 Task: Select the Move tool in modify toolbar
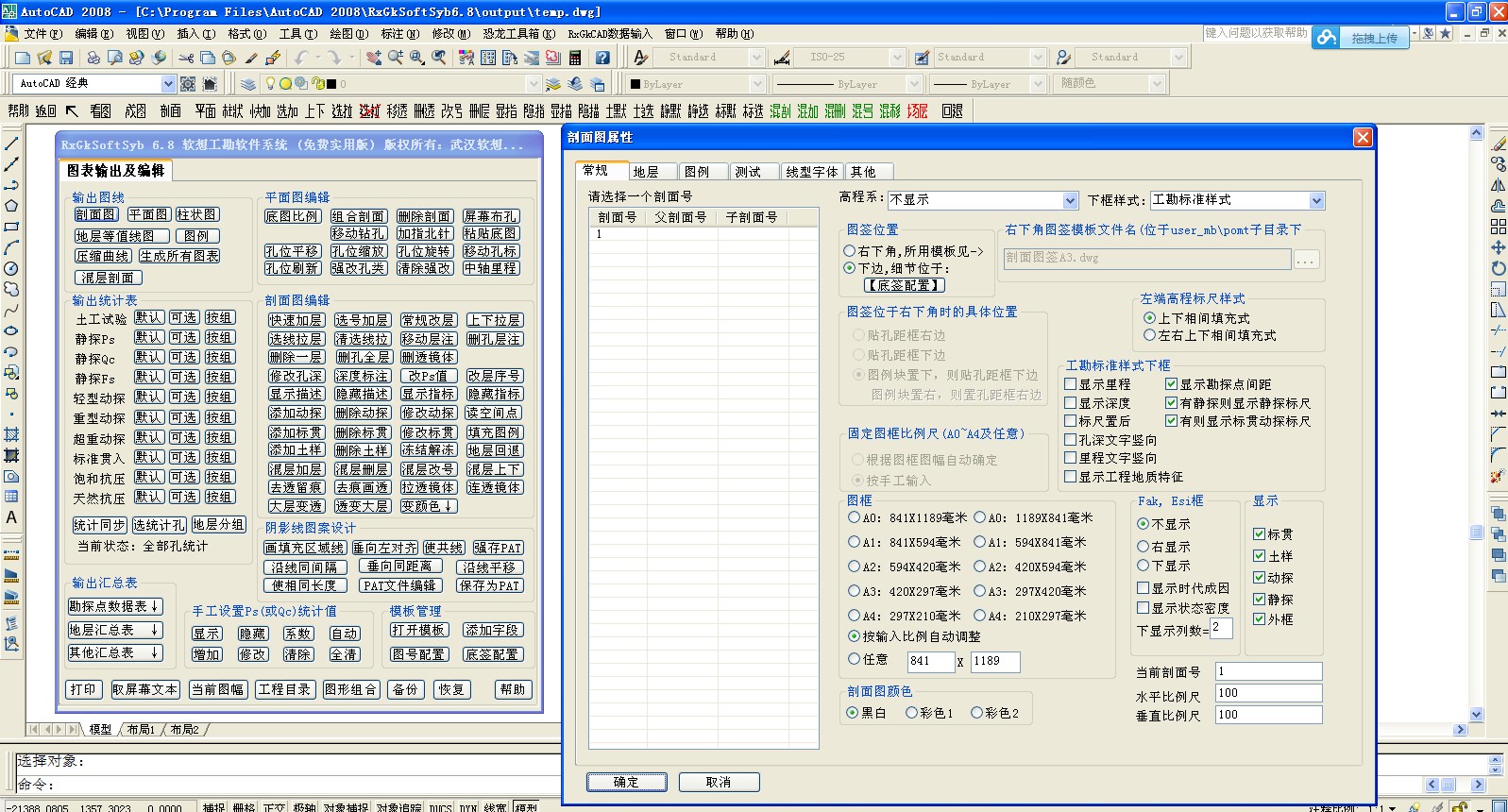(1498, 247)
